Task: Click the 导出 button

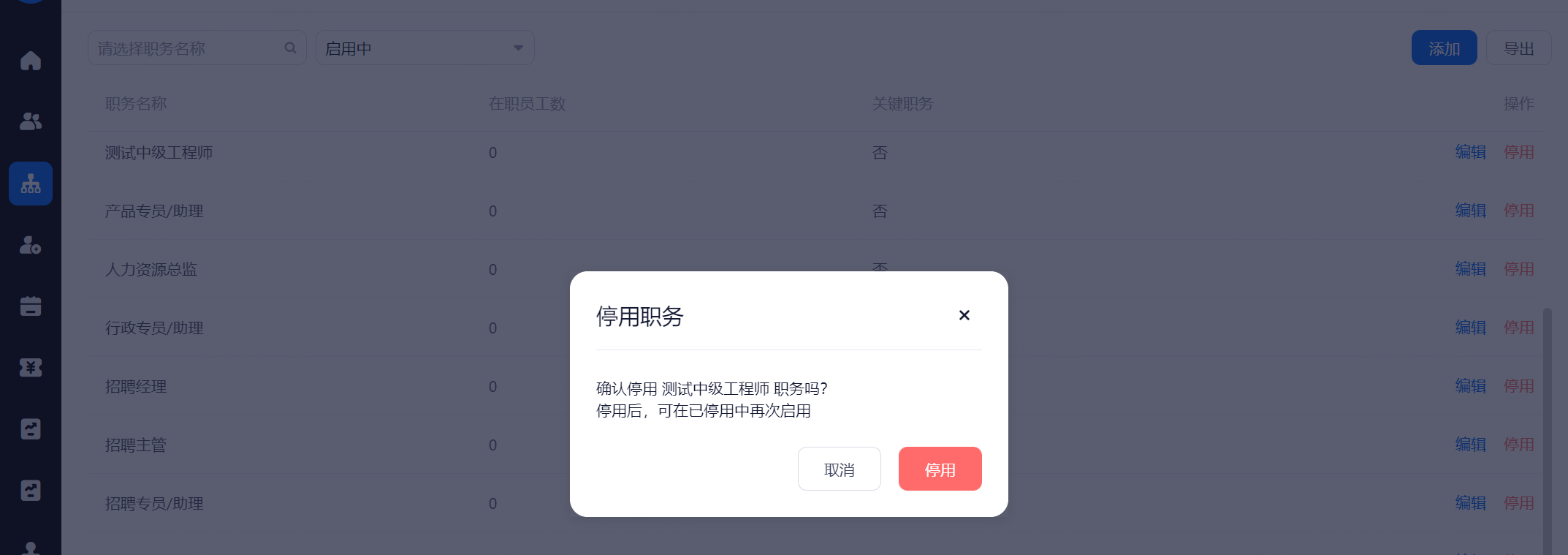Action: point(1518,48)
